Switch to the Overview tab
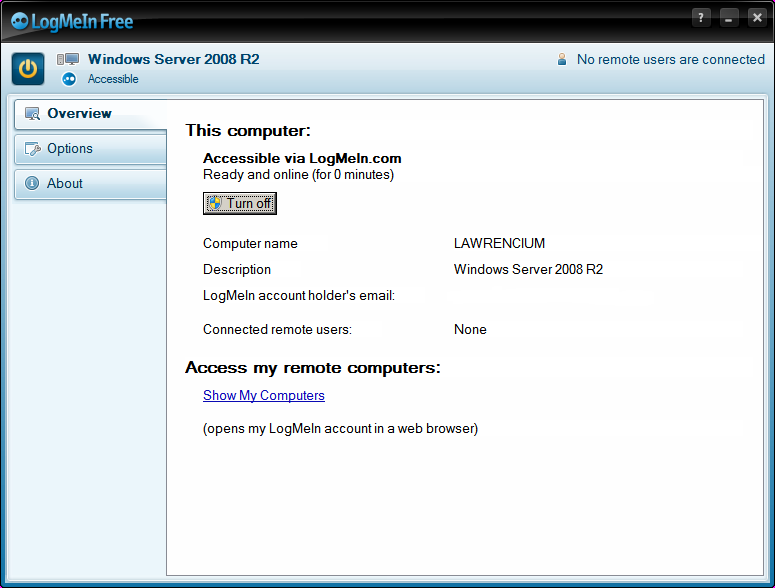Screen dimensions: 775x588 point(80,114)
